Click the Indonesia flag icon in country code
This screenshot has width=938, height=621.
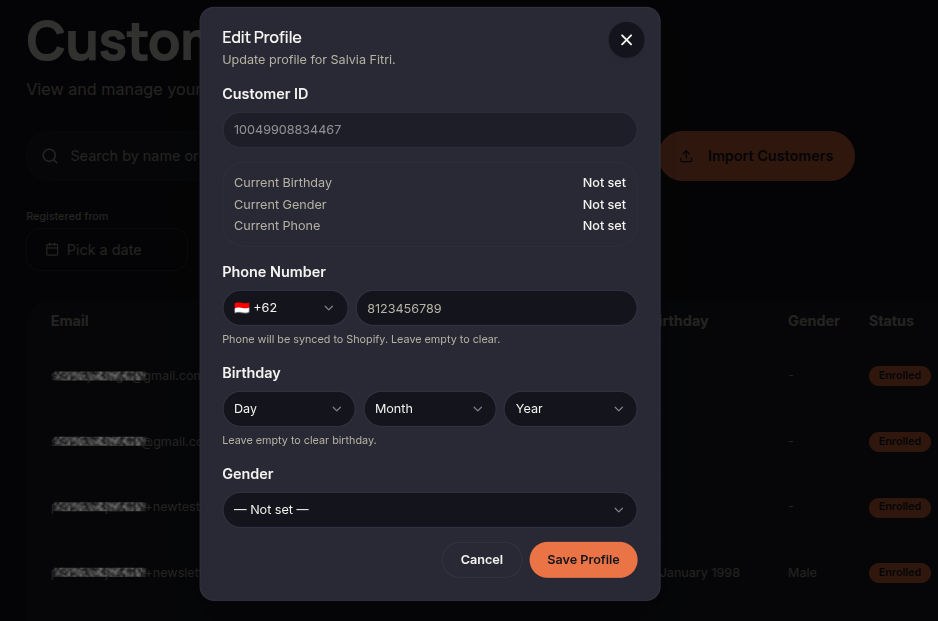point(242,308)
